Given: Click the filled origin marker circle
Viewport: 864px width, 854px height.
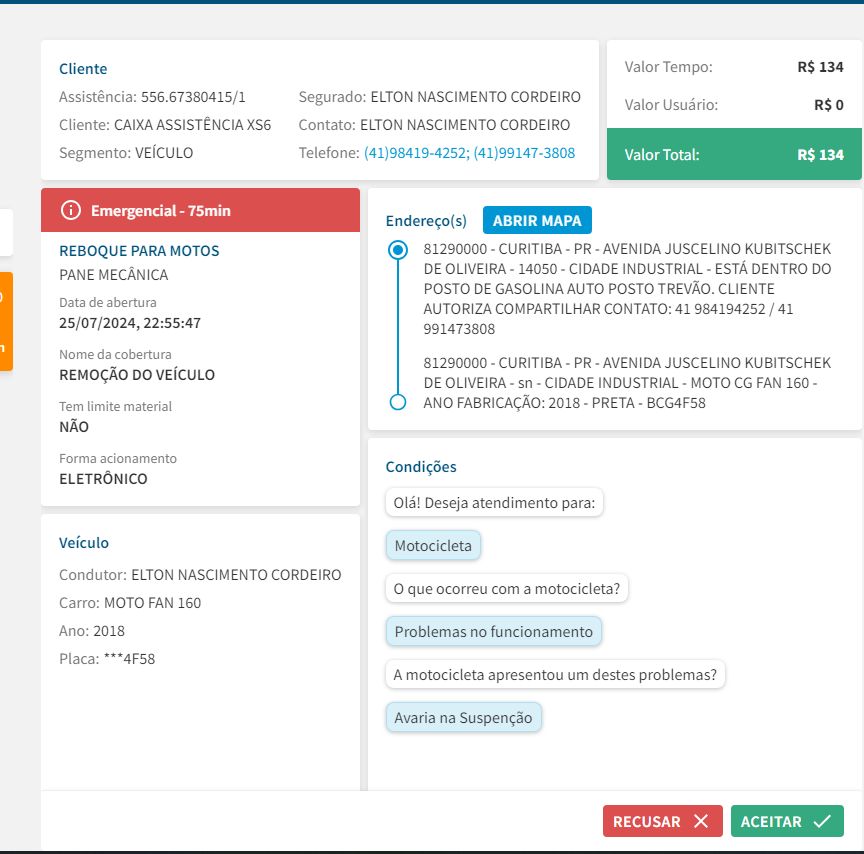Looking at the screenshot, I should 398,250.
